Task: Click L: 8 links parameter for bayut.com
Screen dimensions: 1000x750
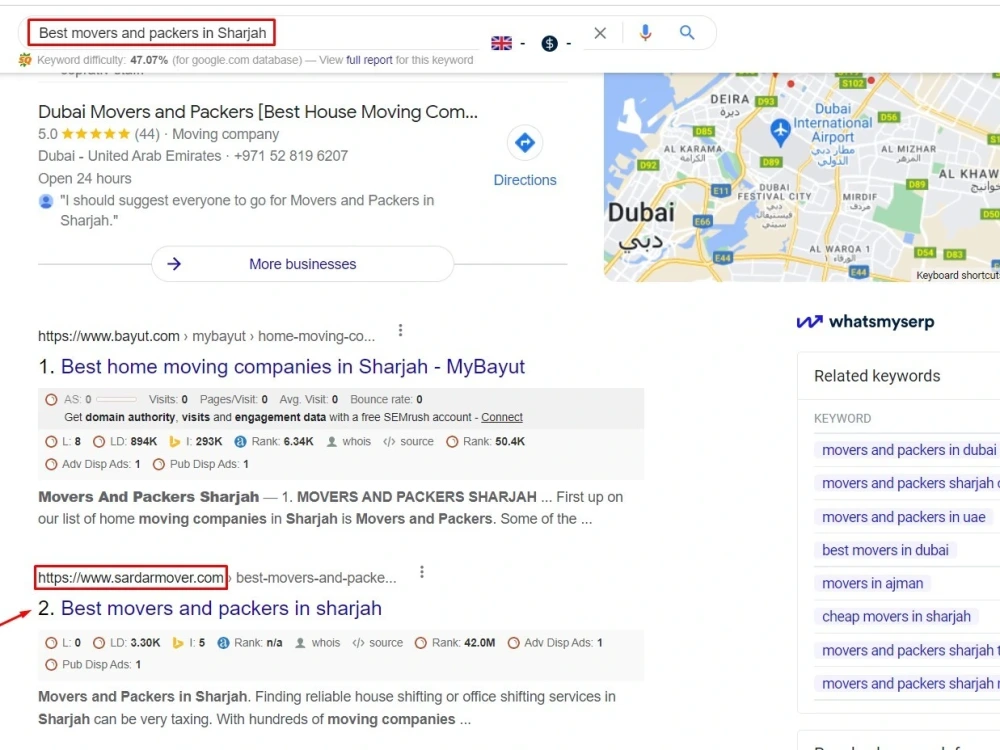Action: [x=63, y=441]
